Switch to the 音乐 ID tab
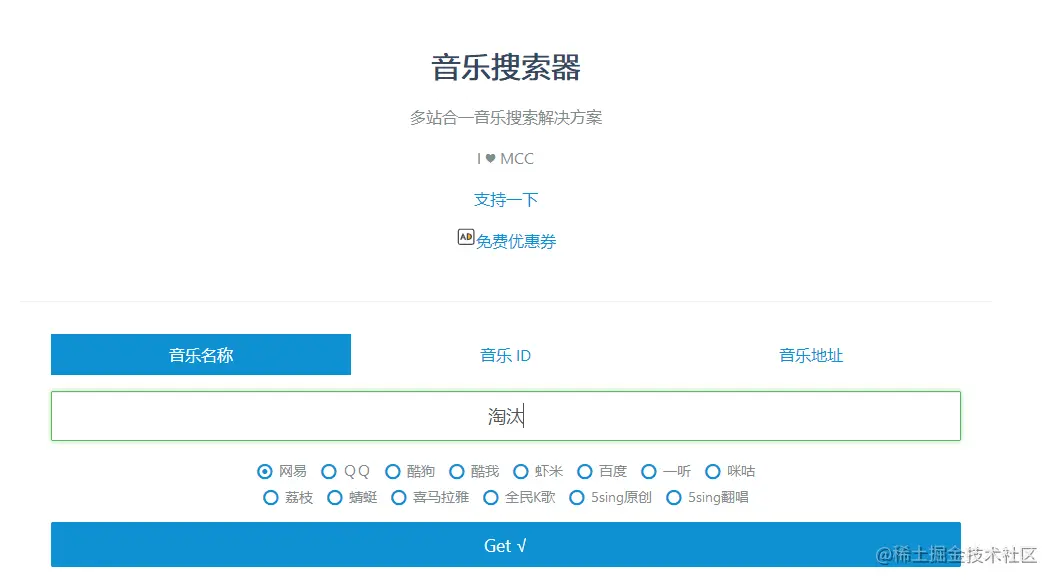The image size is (1056, 584). point(505,354)
